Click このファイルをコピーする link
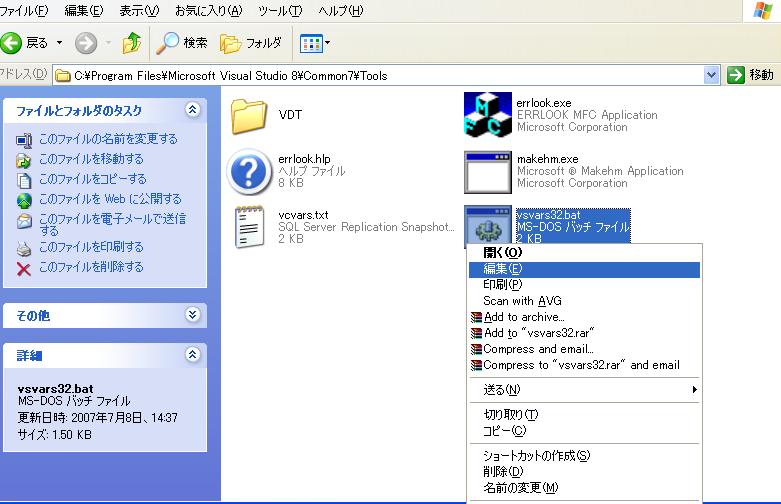Viewport: 781px width, 504px height. (x=93, y=179)
